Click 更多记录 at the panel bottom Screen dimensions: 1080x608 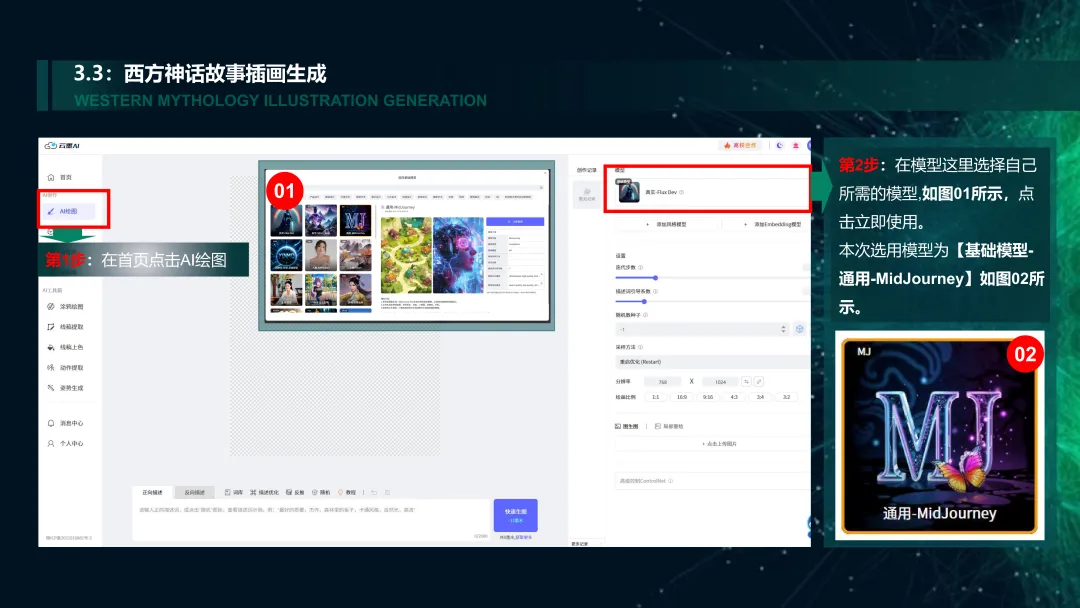[580, 544]
